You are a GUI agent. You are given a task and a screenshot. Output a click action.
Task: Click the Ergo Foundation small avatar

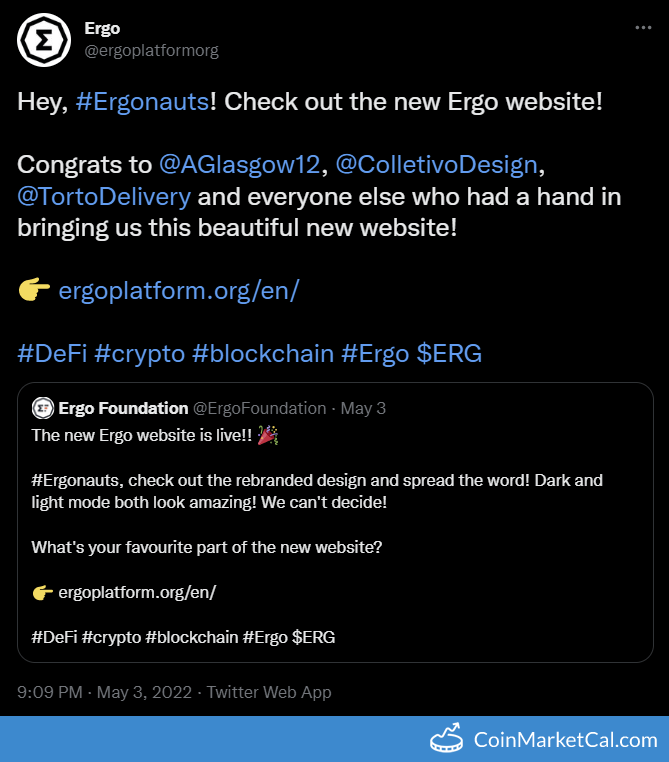pyautogui.click(x=43, y=408)
